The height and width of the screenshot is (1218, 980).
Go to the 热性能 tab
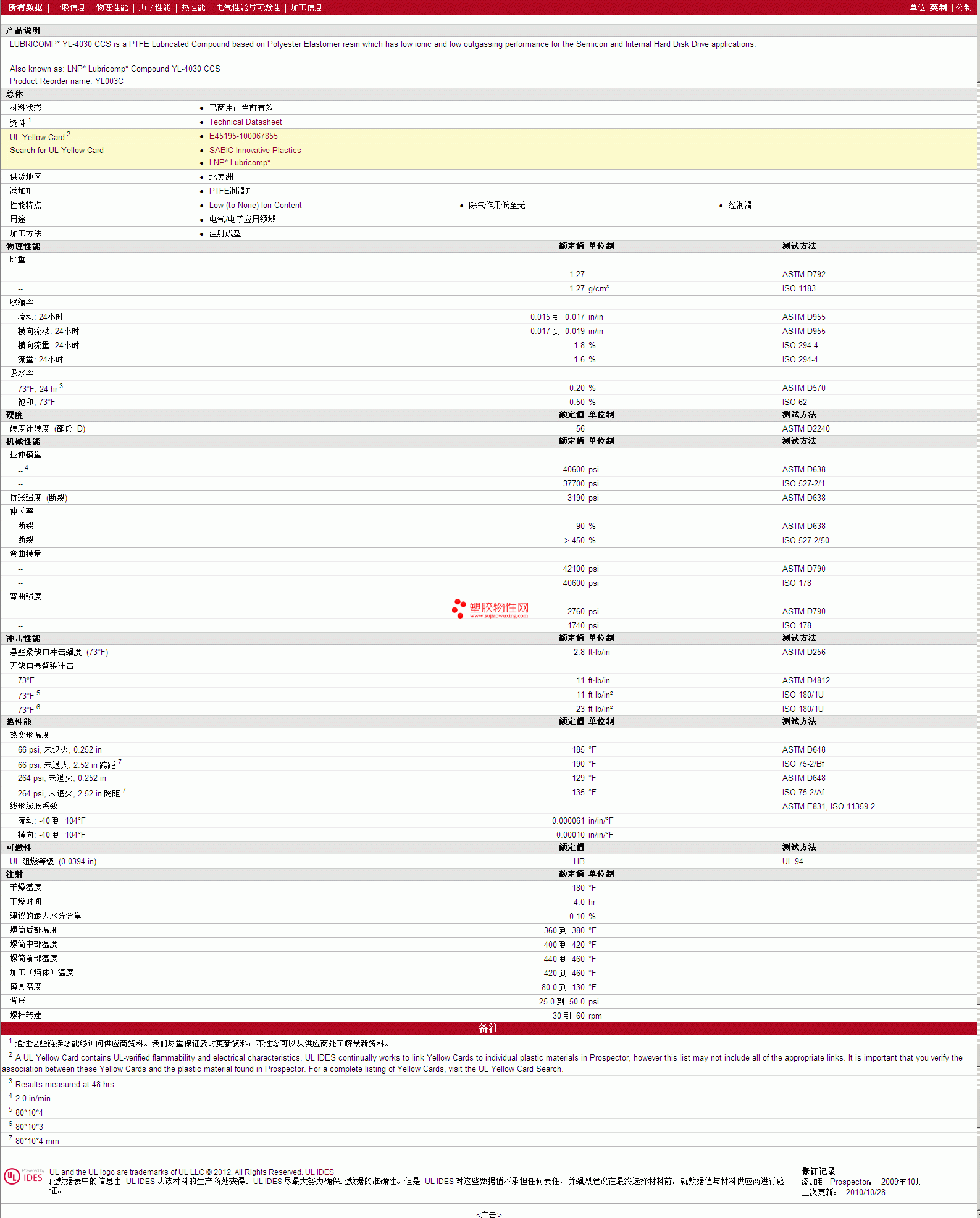[x=193, y=7]
